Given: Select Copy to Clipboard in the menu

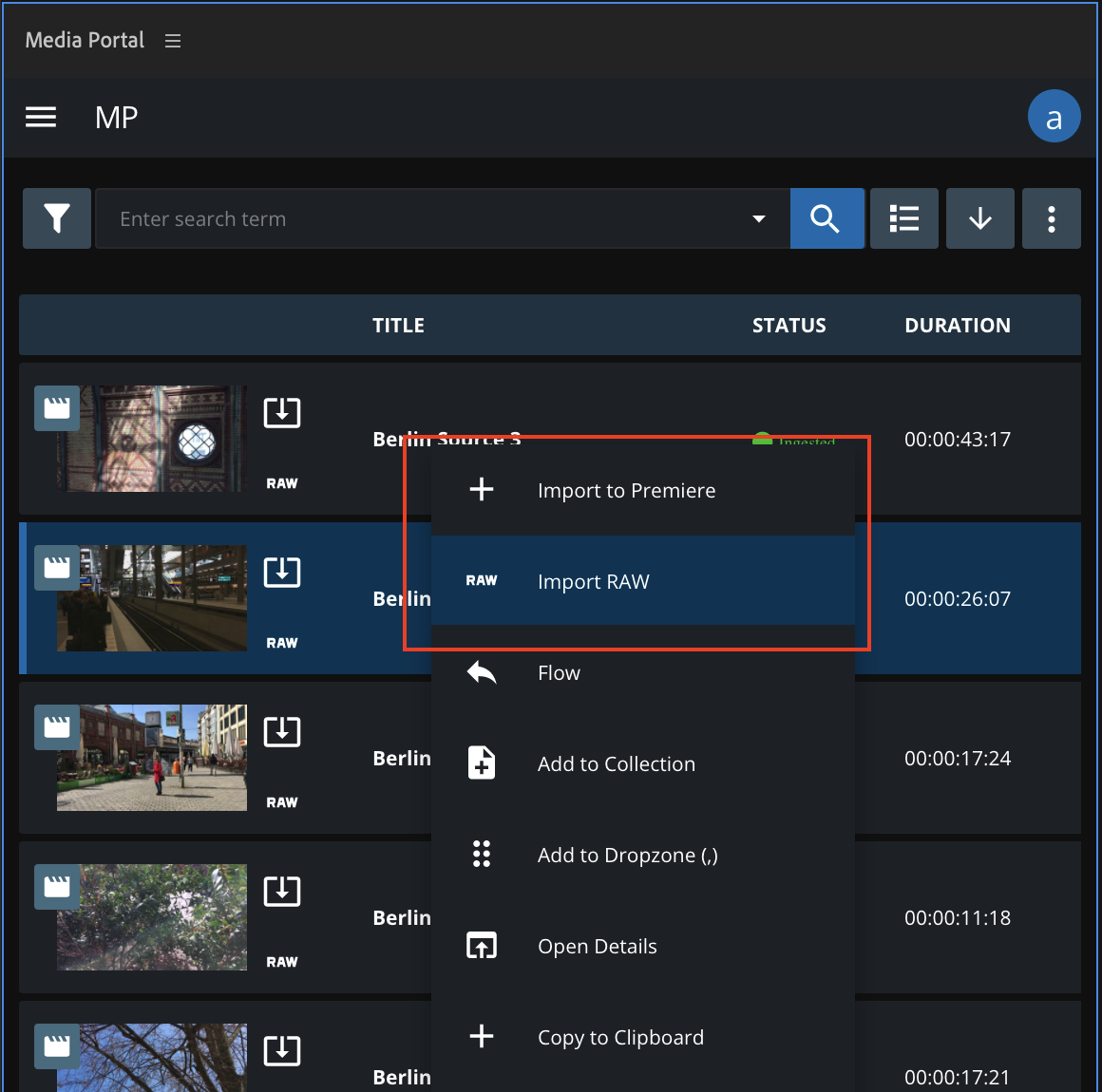Looking at the screenshot, I should point(620,1037).
